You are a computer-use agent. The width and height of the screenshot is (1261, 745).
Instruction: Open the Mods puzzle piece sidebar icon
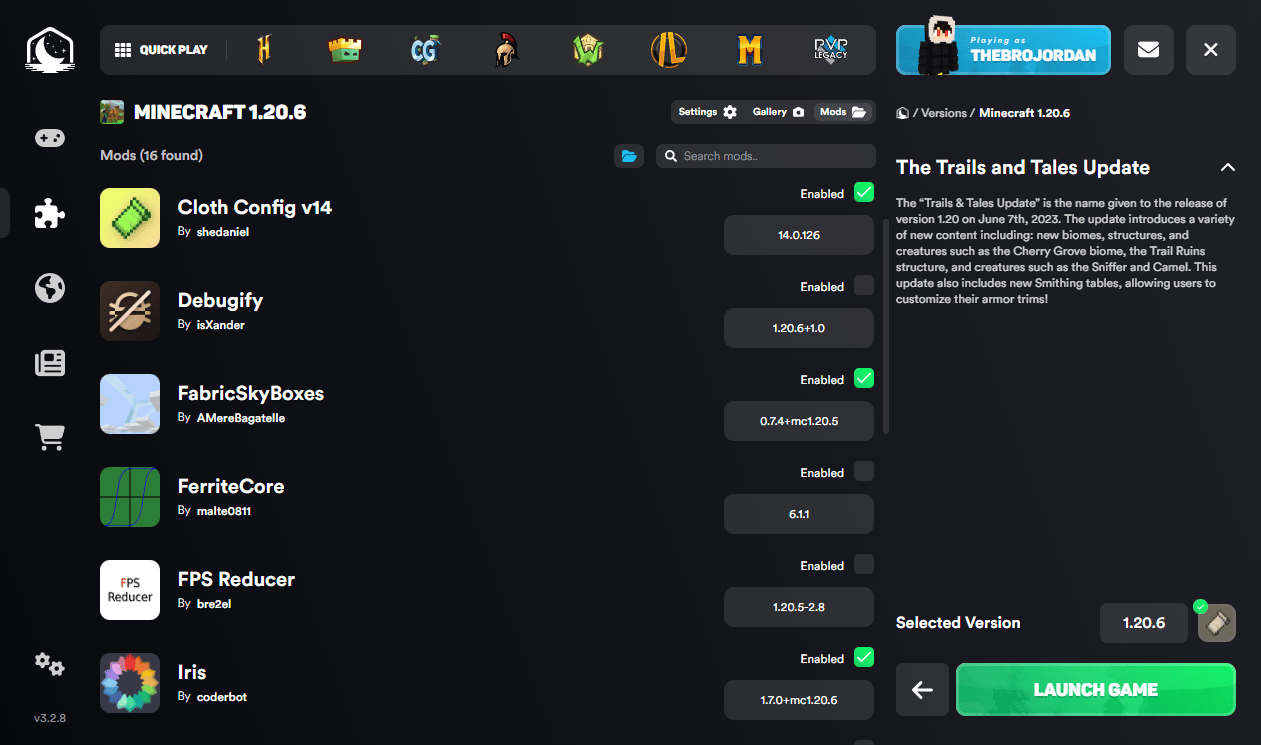[x=50, y=213]
